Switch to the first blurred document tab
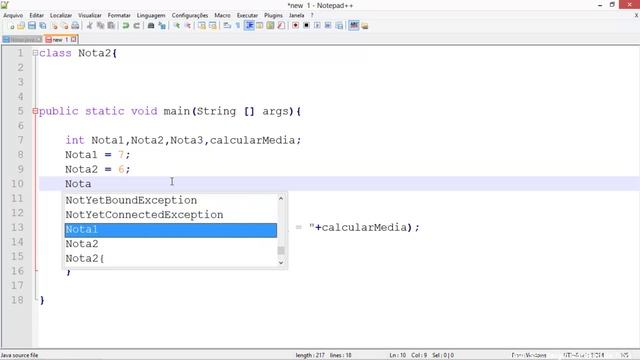Image resolution: width=640 pixels, height=360 pixels. [x=22, y=40]
